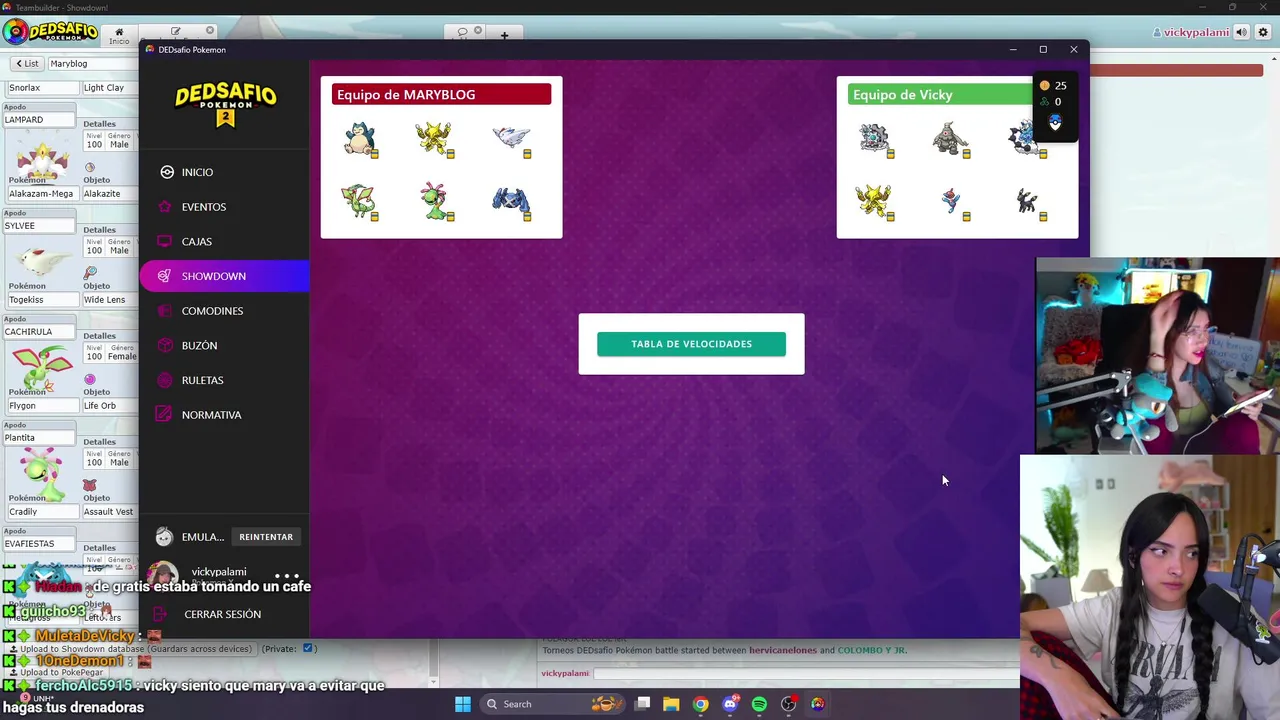This screenshot has width=1280, height=720.
Task: Click the Great Ball icon in the coin widget
Action: (1055, 122)
